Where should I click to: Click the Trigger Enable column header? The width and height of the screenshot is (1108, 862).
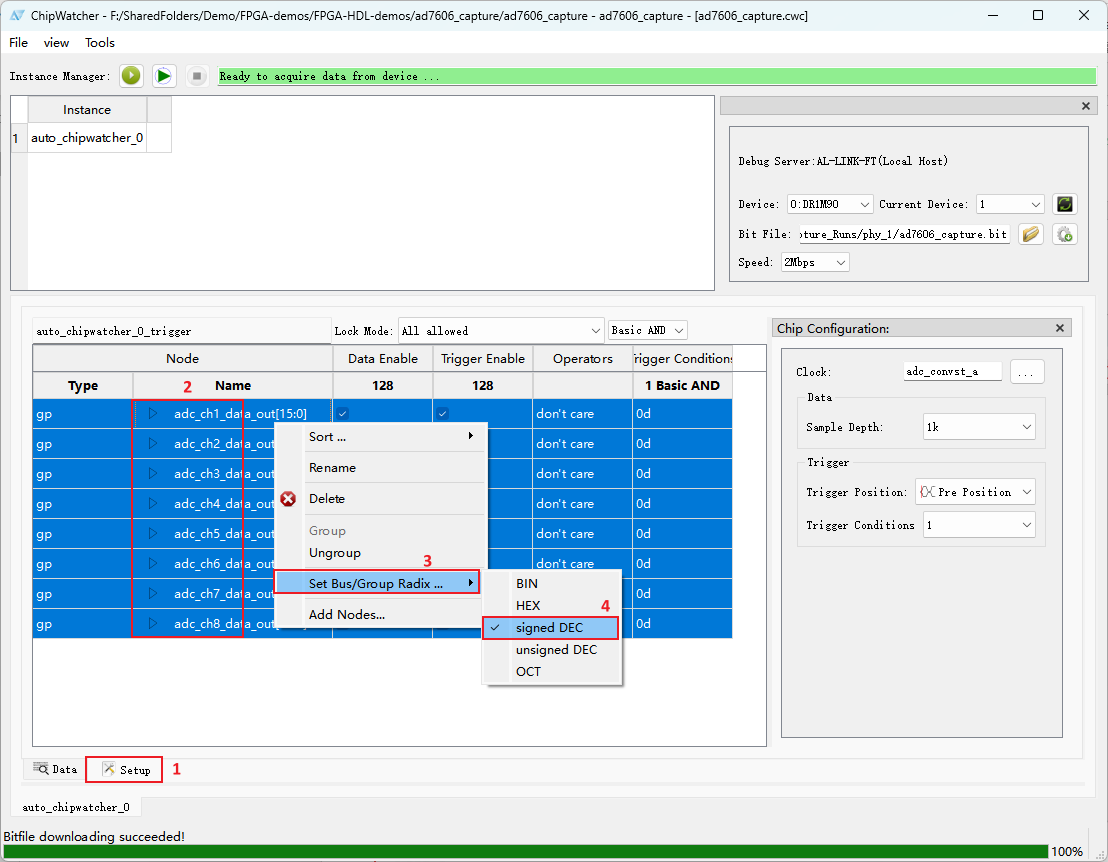click(x=483, y=359)
